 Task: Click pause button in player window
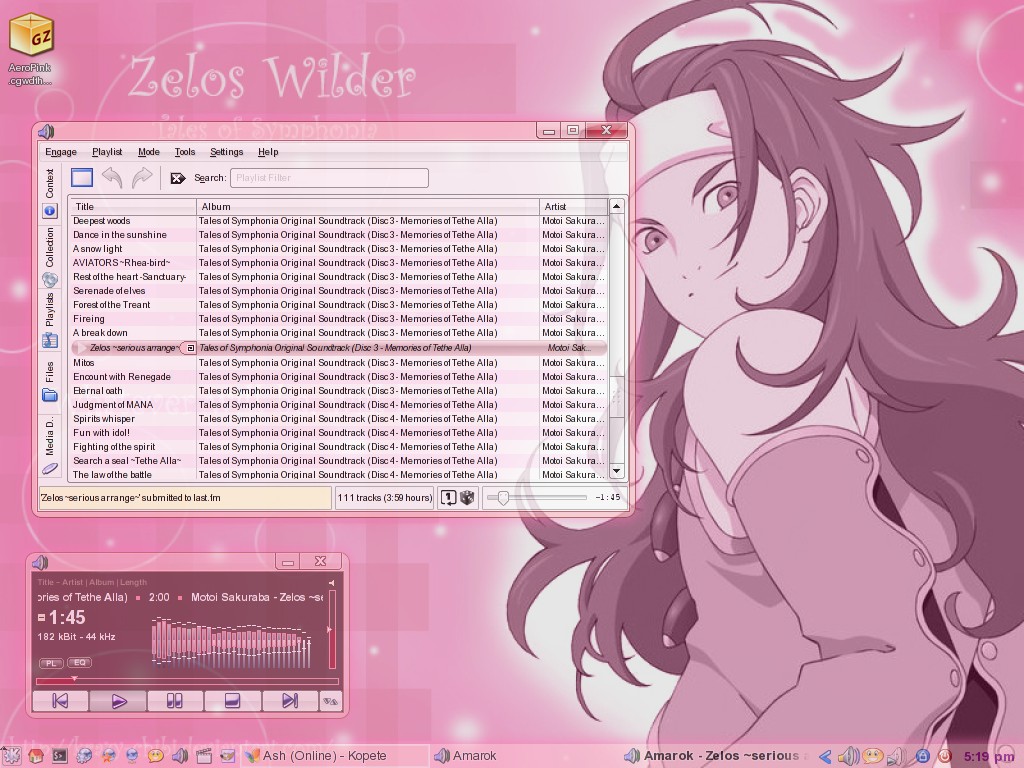click(175, 701)
